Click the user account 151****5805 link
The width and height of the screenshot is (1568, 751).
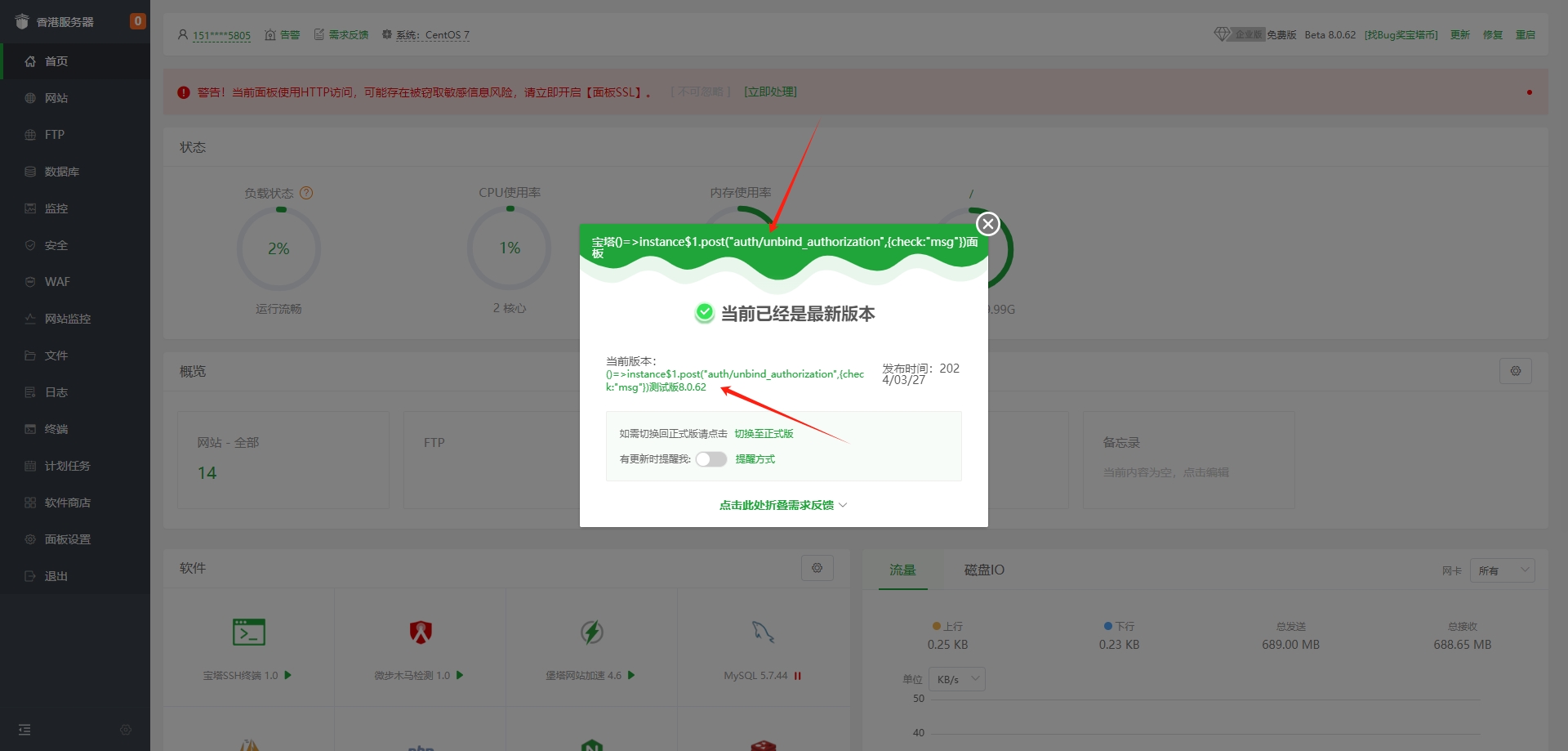coord(221,35)
